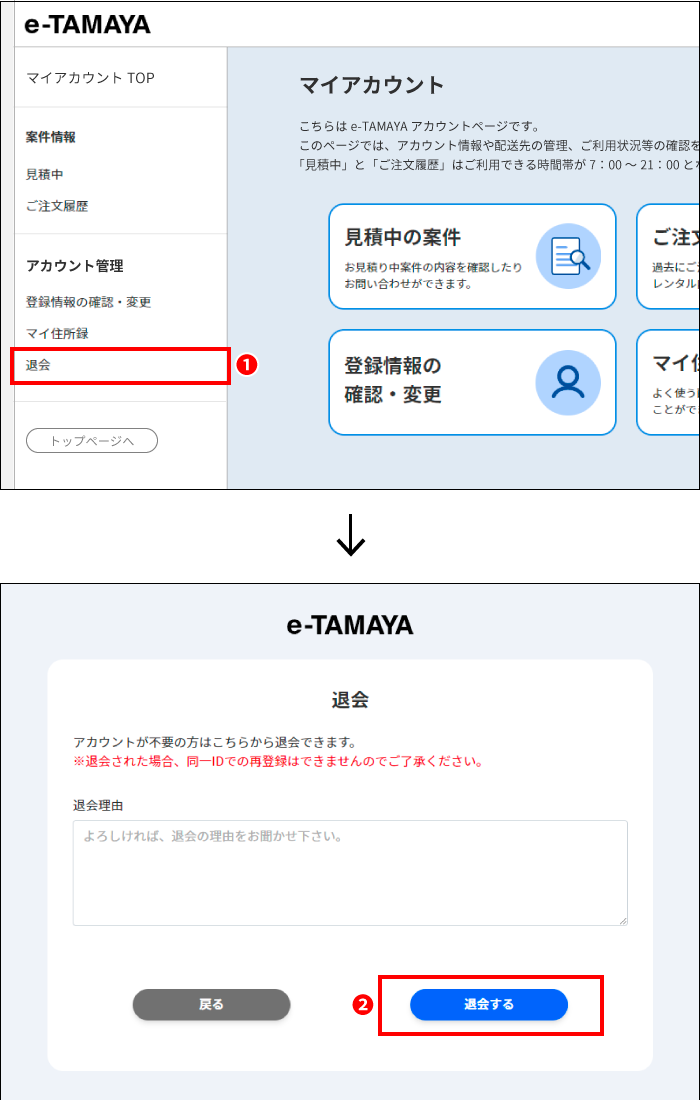Screen dimensions: 700x1100
Task: Open the 登録情報の確認・変更 card title
Action: click(393, 380)
